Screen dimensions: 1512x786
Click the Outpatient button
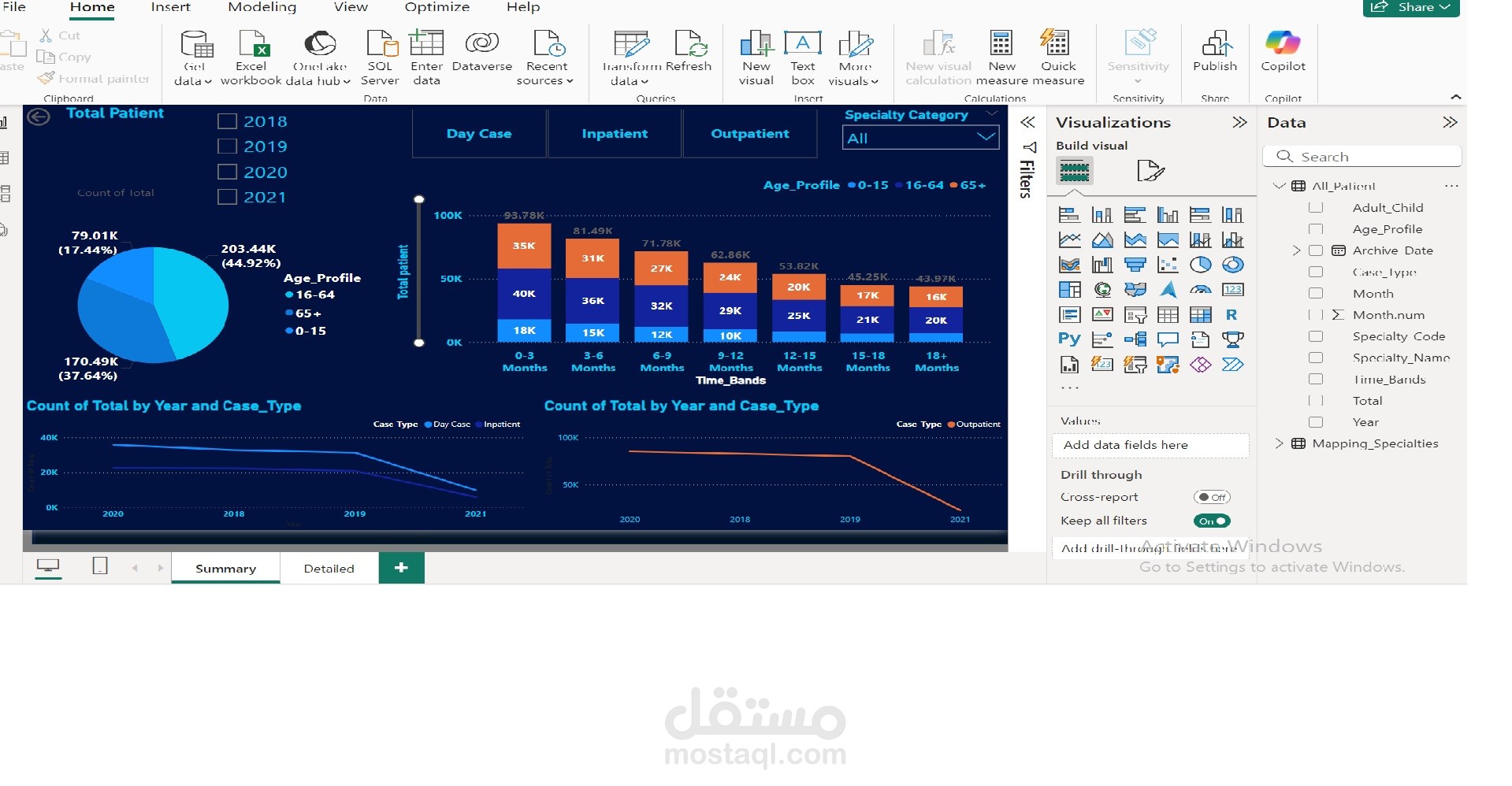pyautogui.click(x=750, y=134)
